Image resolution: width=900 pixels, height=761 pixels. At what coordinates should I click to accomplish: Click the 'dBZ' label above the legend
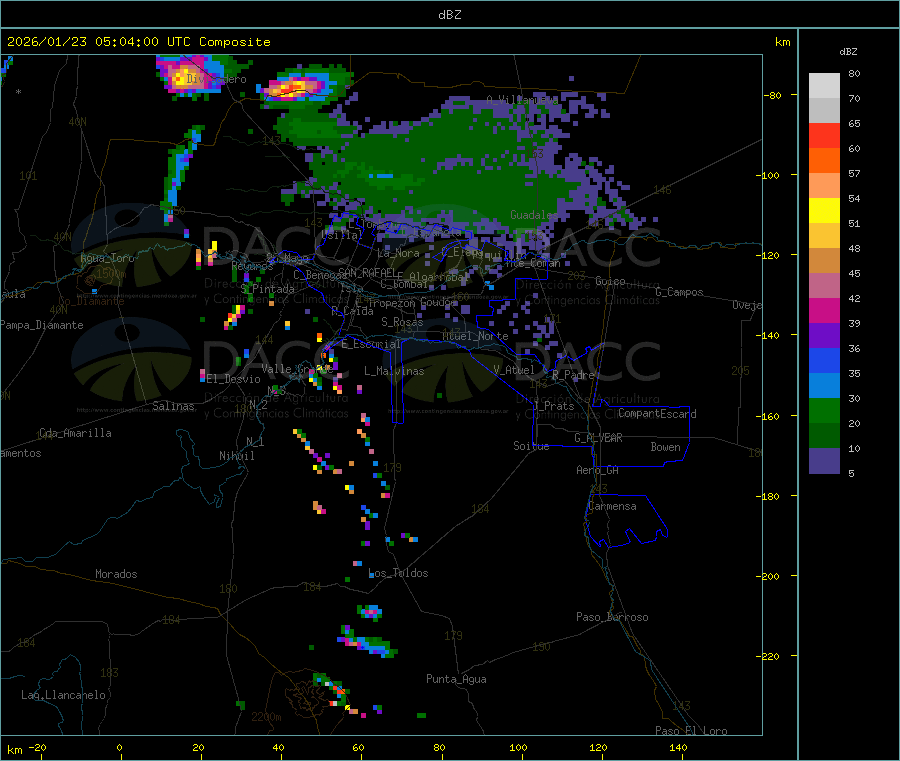(x=848, y=52)
